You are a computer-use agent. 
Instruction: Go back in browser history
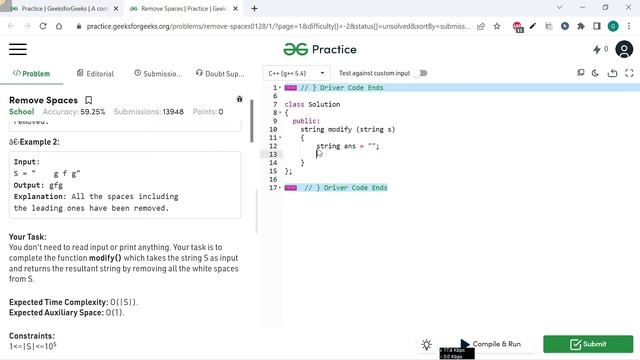pos(11,26)
